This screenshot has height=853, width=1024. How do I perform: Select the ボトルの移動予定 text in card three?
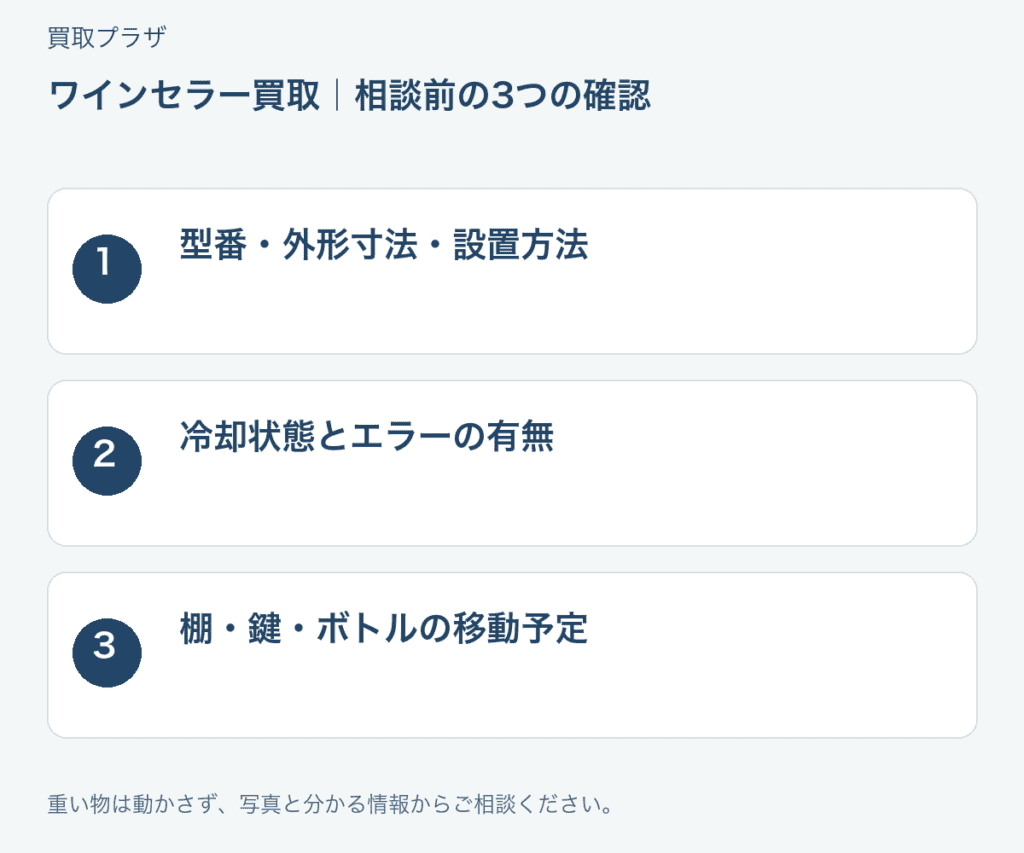tap(452, 629)
